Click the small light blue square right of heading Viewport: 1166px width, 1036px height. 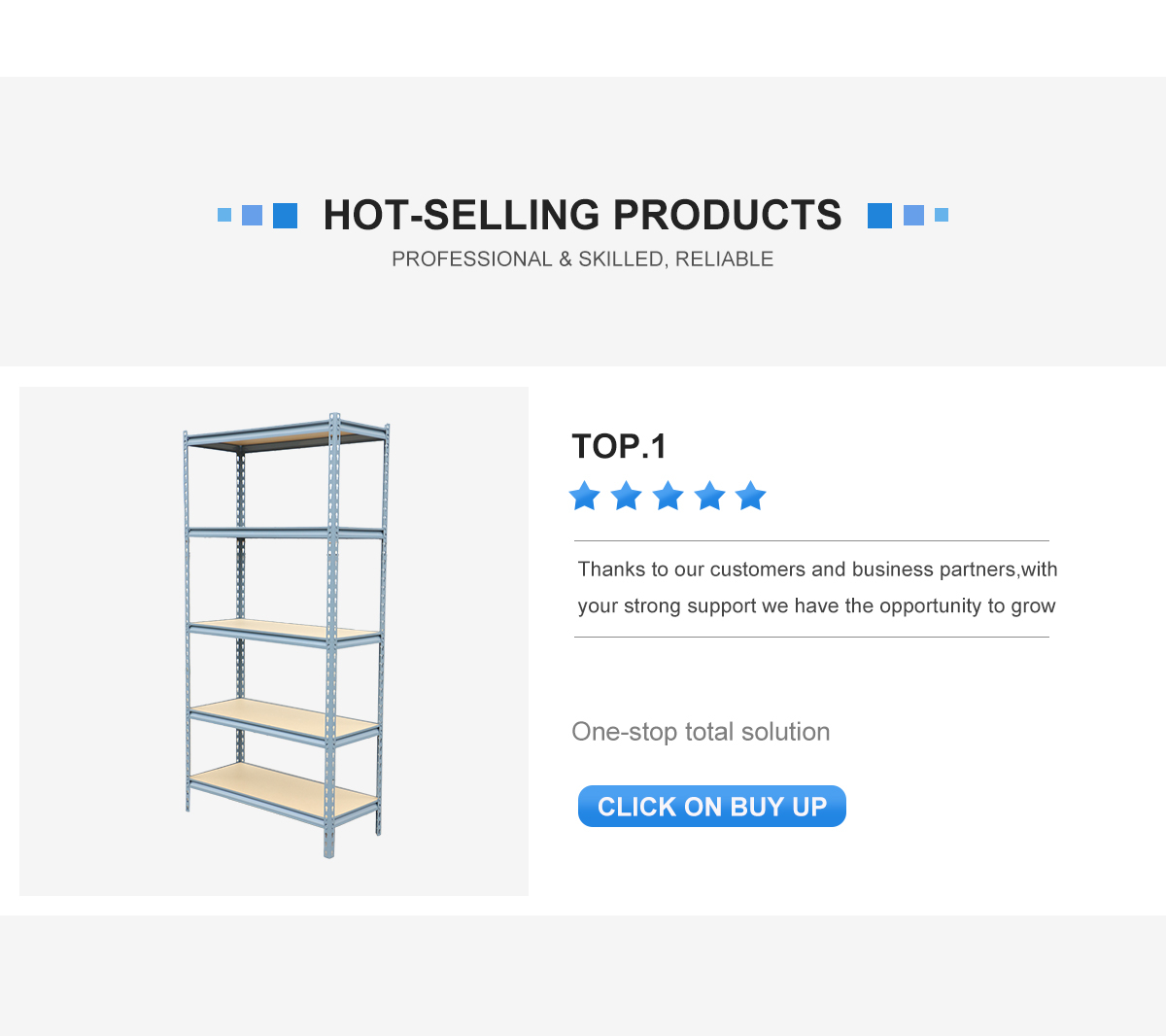(x=942, y=215)
